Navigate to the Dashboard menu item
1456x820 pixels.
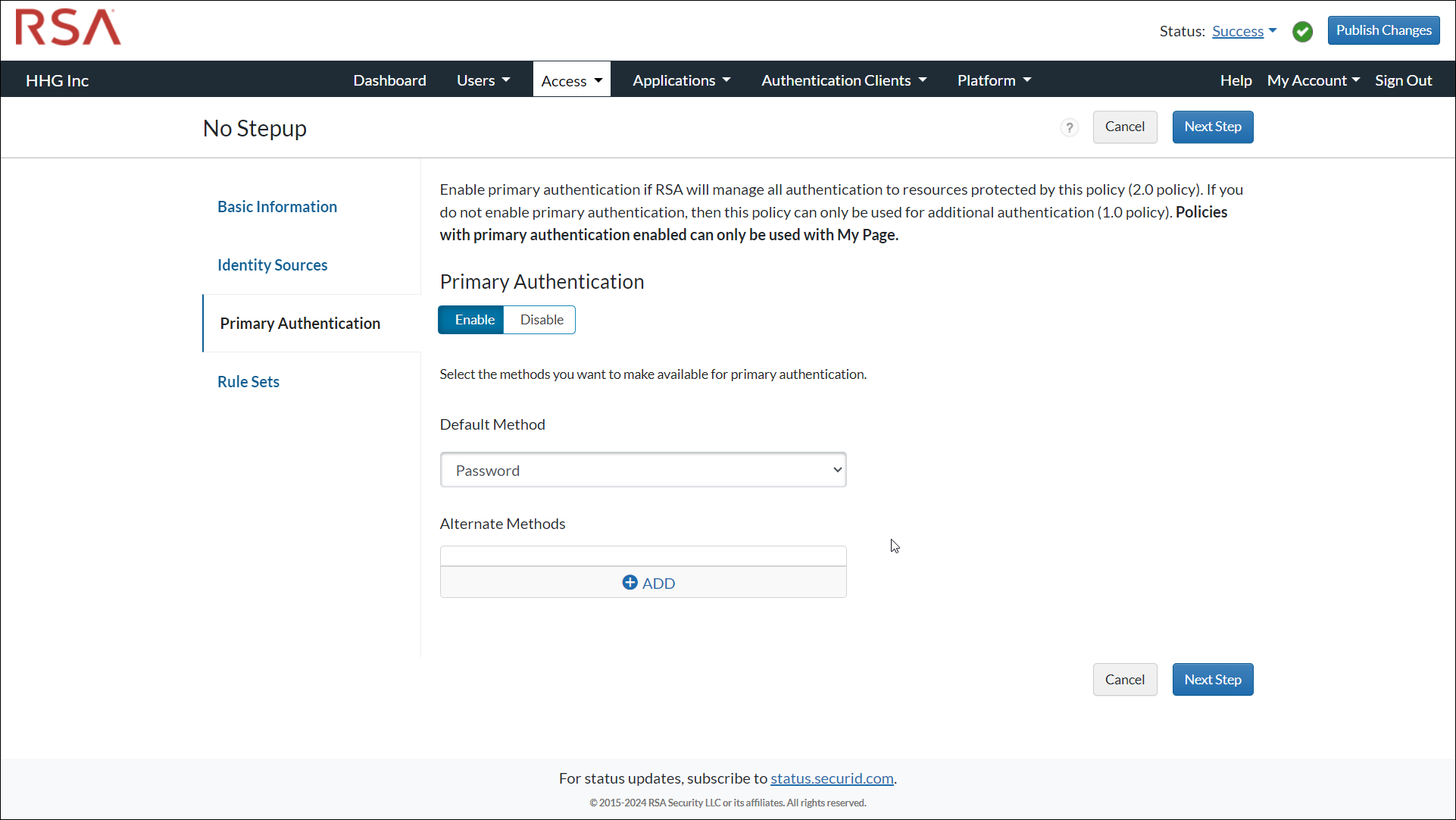[x=389, y=80]
